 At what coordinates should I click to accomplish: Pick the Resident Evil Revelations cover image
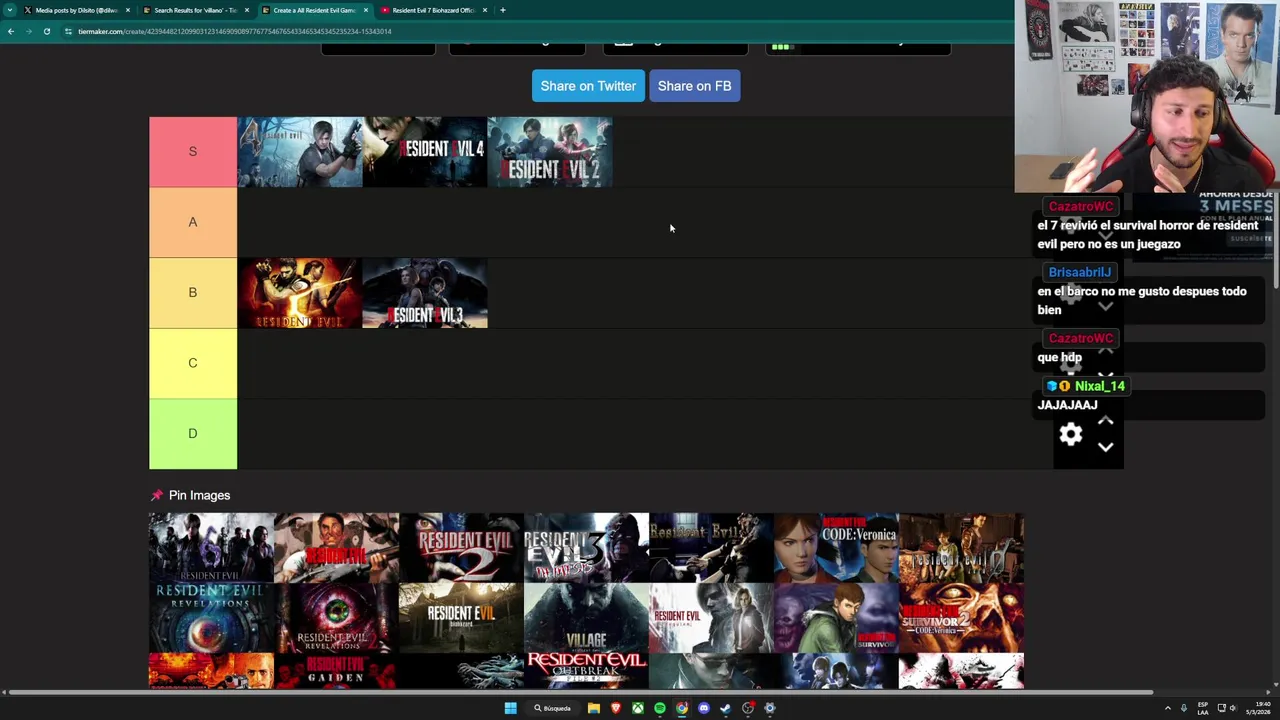(x=211, y=618)
